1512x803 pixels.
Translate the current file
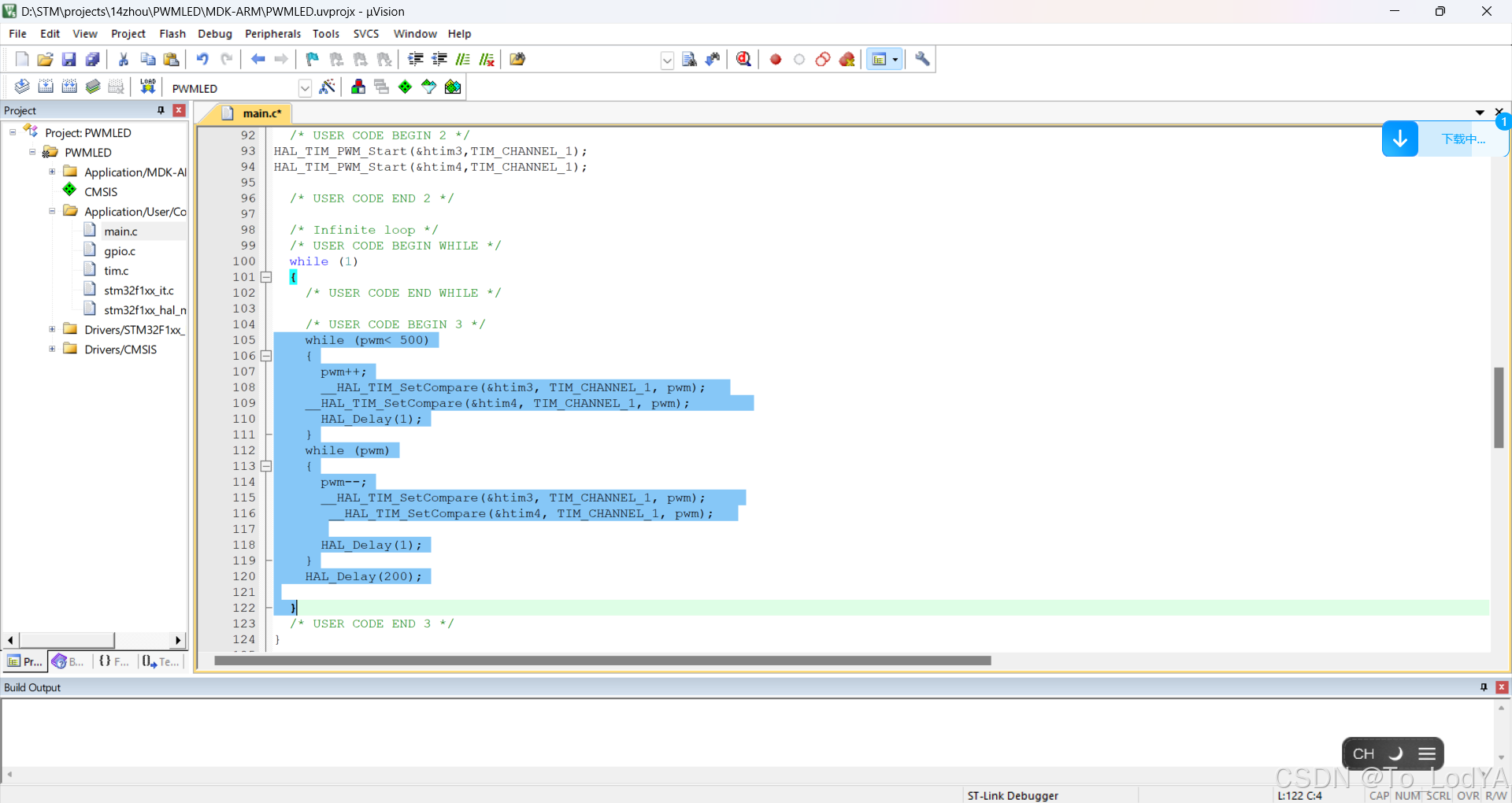(x=22, y=87)
